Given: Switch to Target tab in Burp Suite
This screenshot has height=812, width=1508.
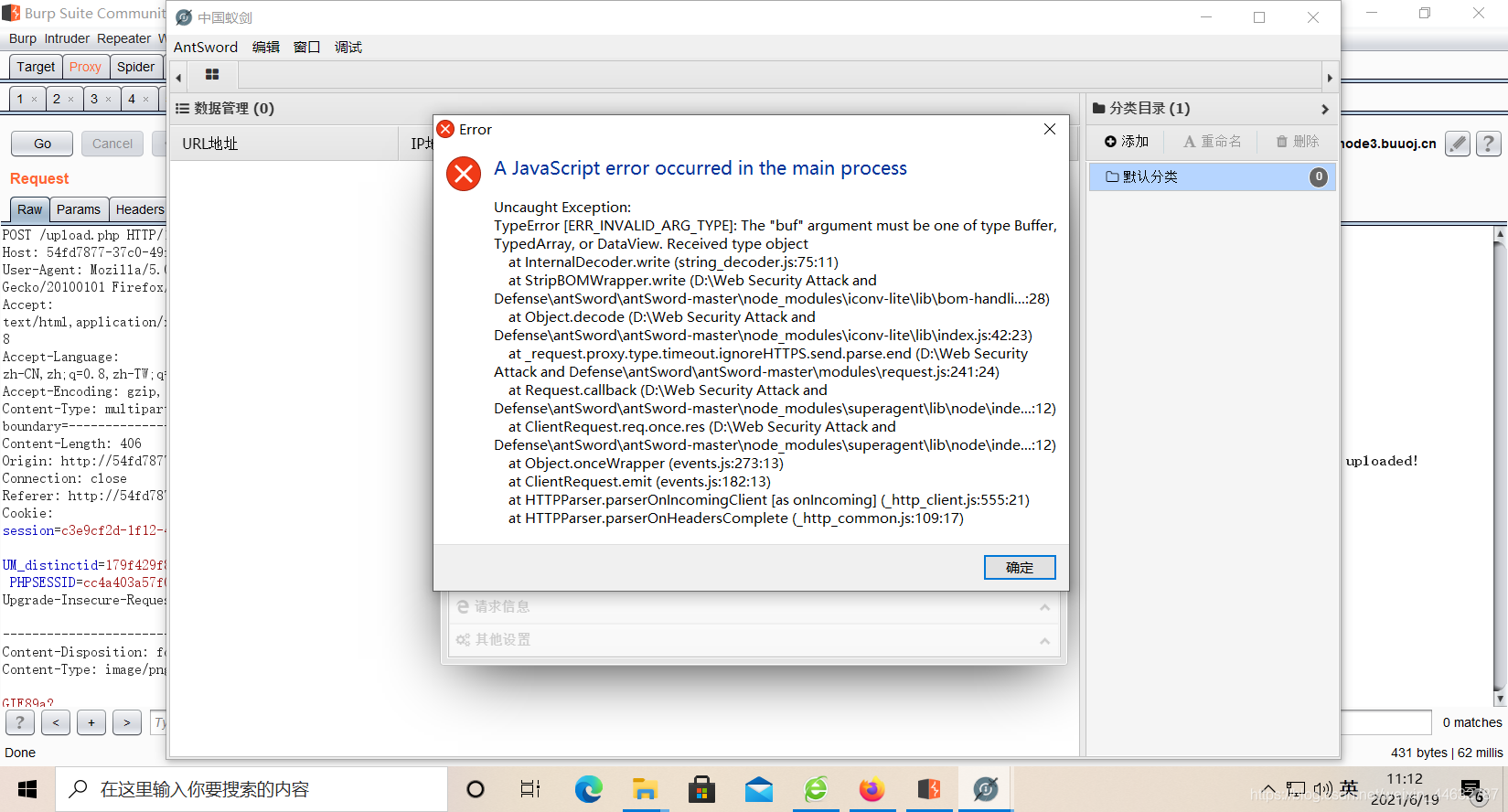Looking at the screenshot, I should tap(36, 67).
